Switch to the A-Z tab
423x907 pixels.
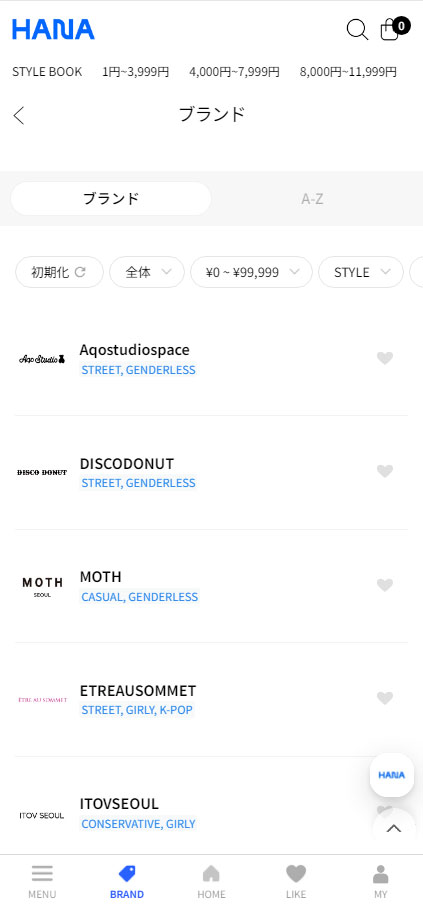(312, 198)
